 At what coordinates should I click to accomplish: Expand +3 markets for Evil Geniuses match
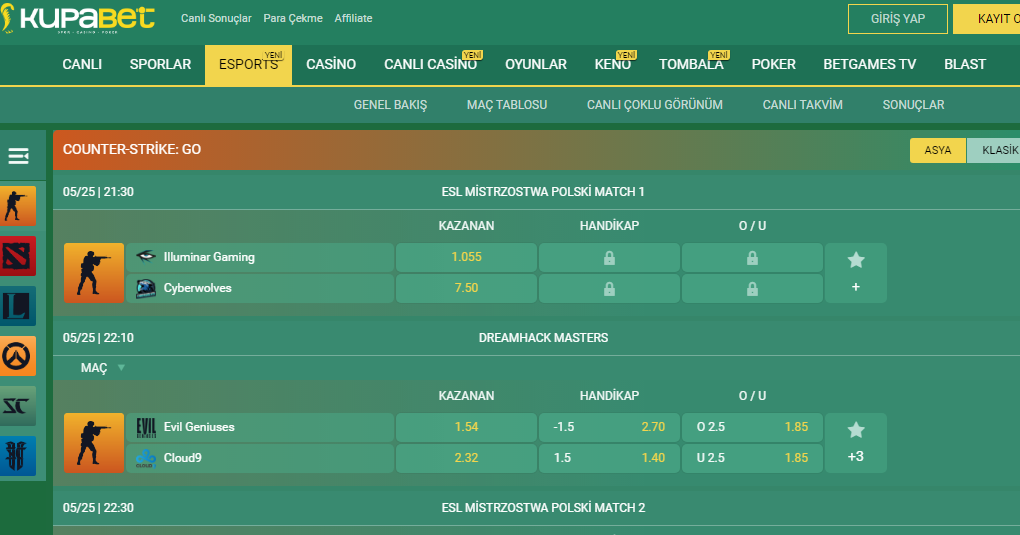(x=856, y=456)
